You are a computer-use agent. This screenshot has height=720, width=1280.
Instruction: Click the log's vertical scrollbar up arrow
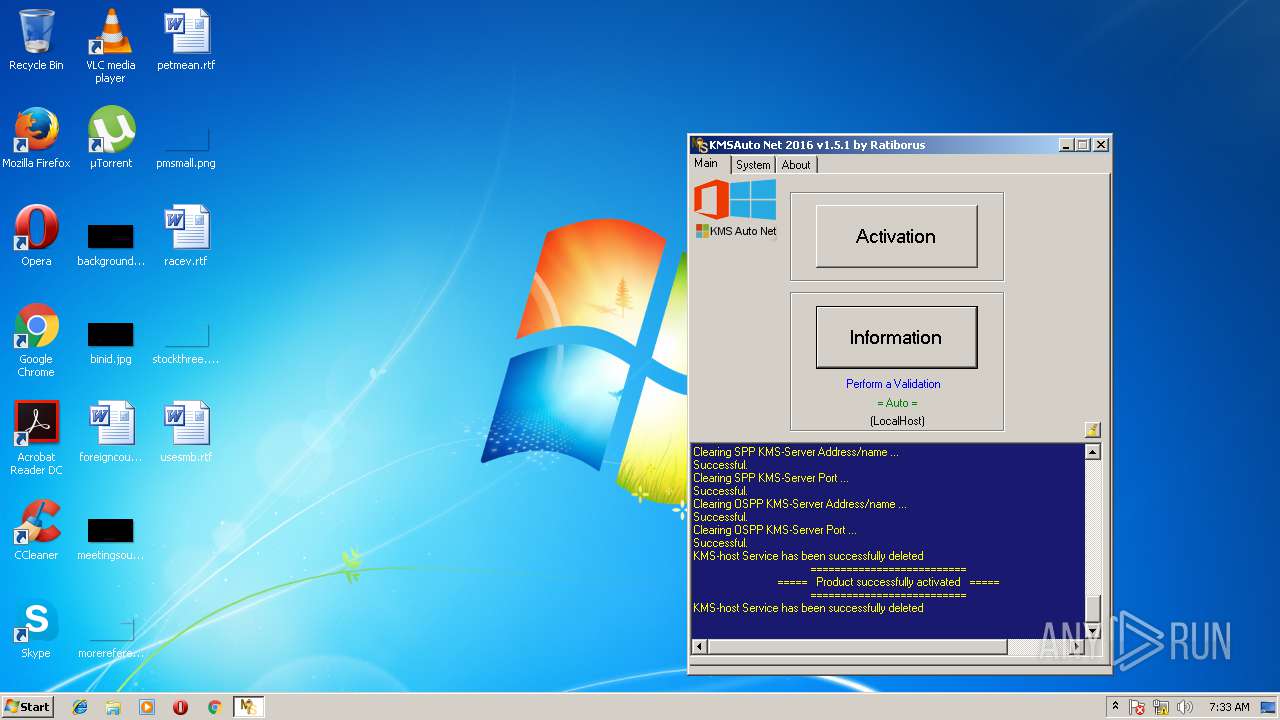(x=1093, y=452)
